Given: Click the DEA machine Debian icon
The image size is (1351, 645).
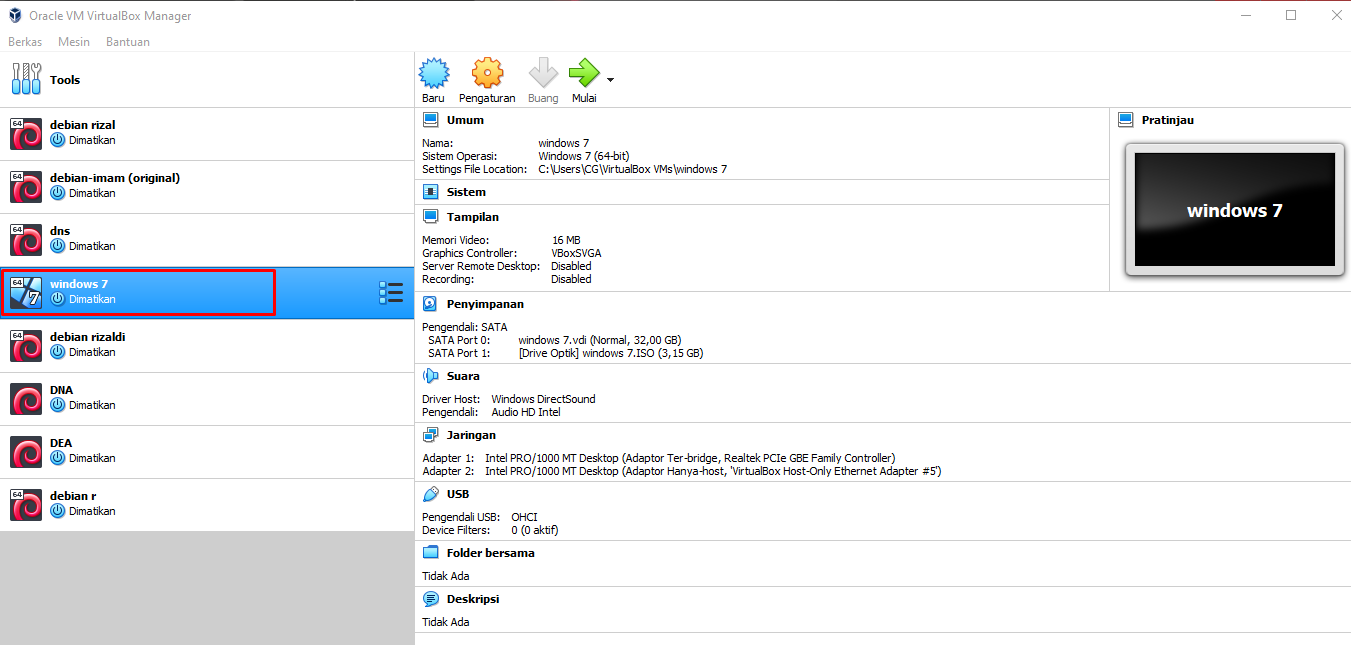Looking at the screenshot, I should (26, 452).
